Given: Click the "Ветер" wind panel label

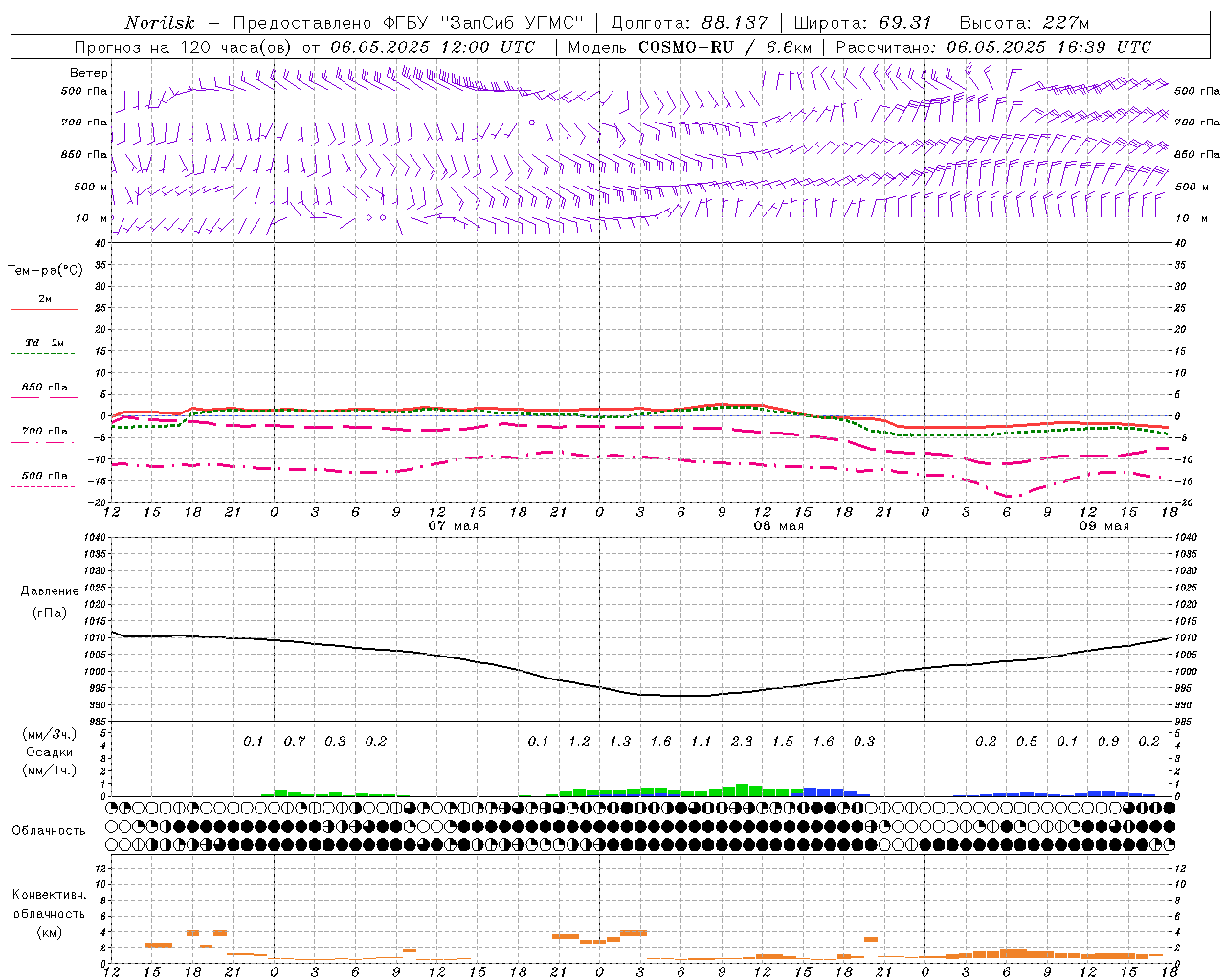Looking at the screenshot, I should [88, 73].
